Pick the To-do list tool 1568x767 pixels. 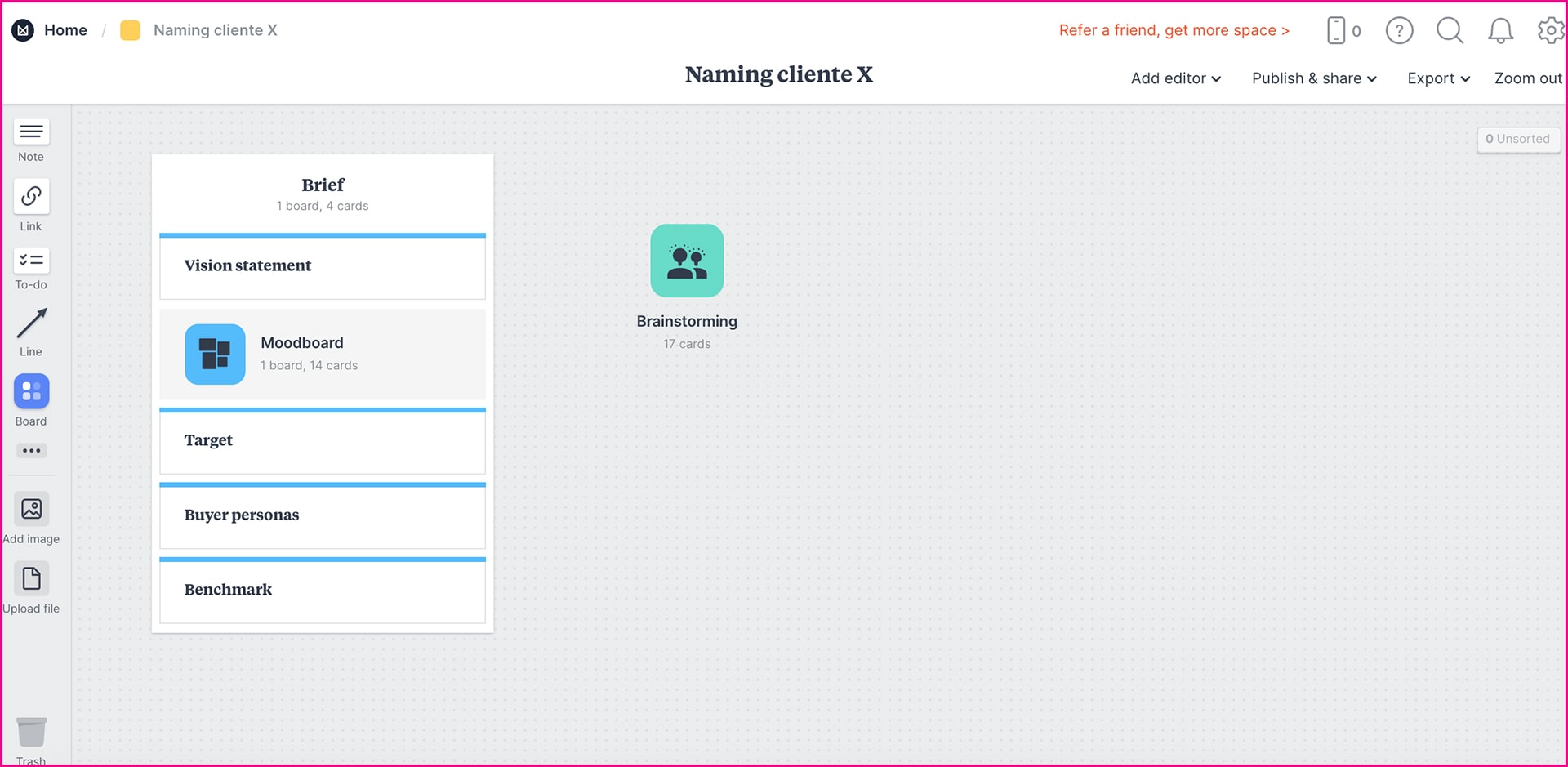31,261
